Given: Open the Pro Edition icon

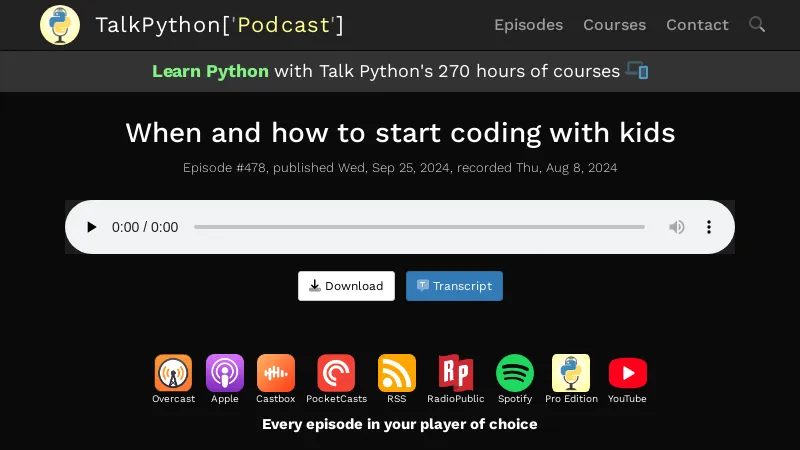Looking at the screenshot, I should pos(571,374).
